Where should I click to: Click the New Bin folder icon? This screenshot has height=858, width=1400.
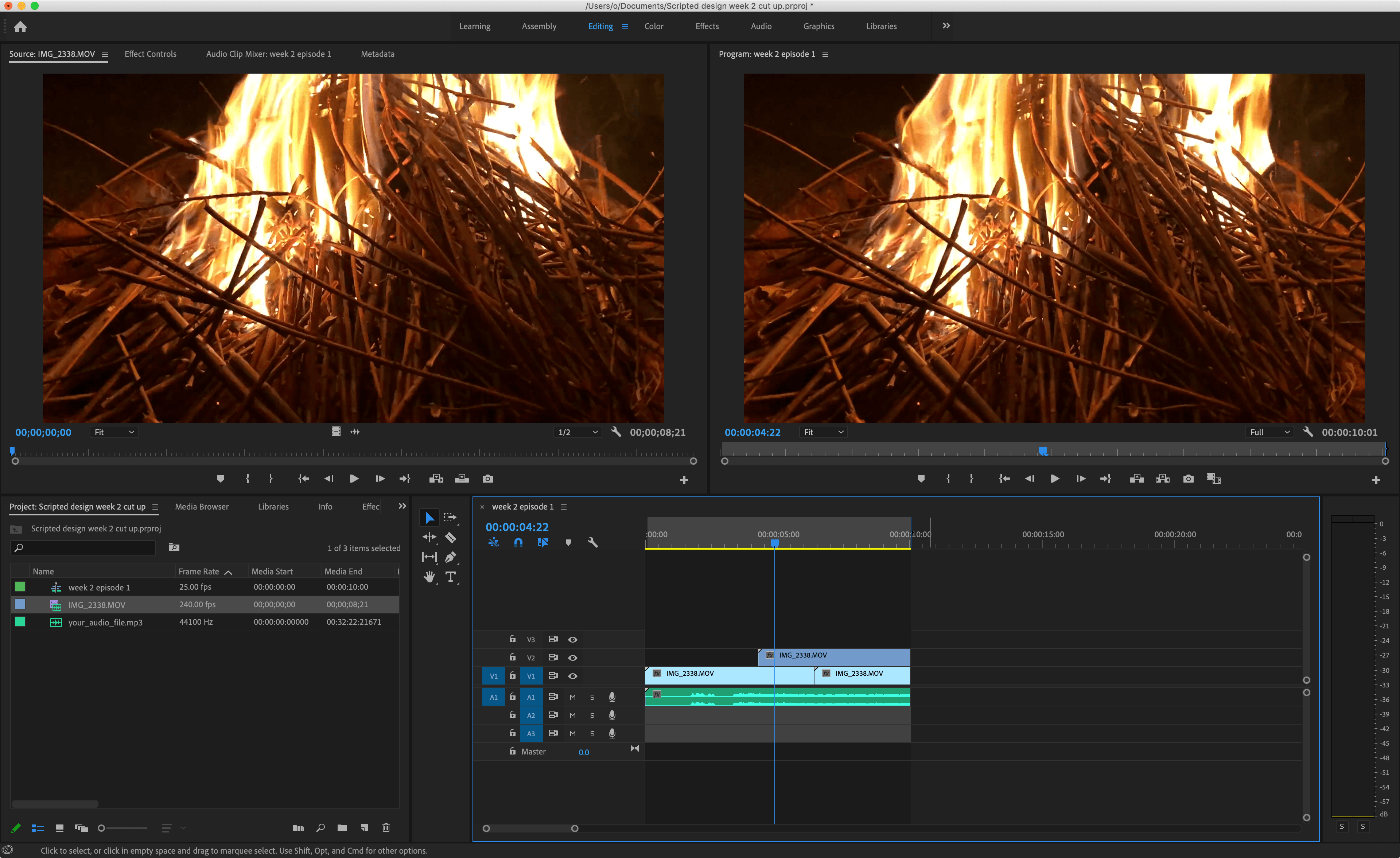(x=342, y=827)
